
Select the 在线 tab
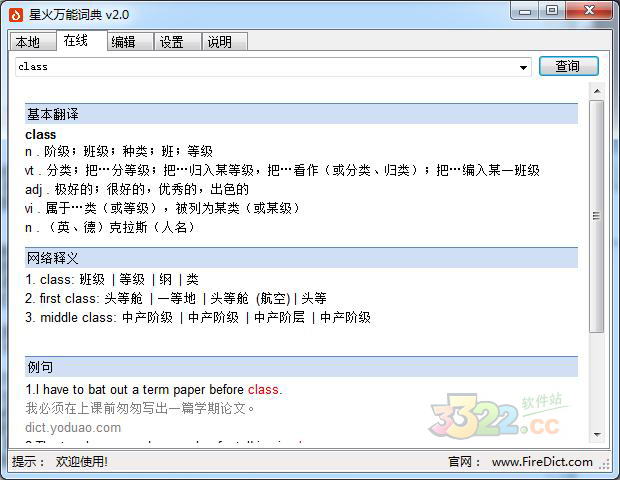pos(81,40)
